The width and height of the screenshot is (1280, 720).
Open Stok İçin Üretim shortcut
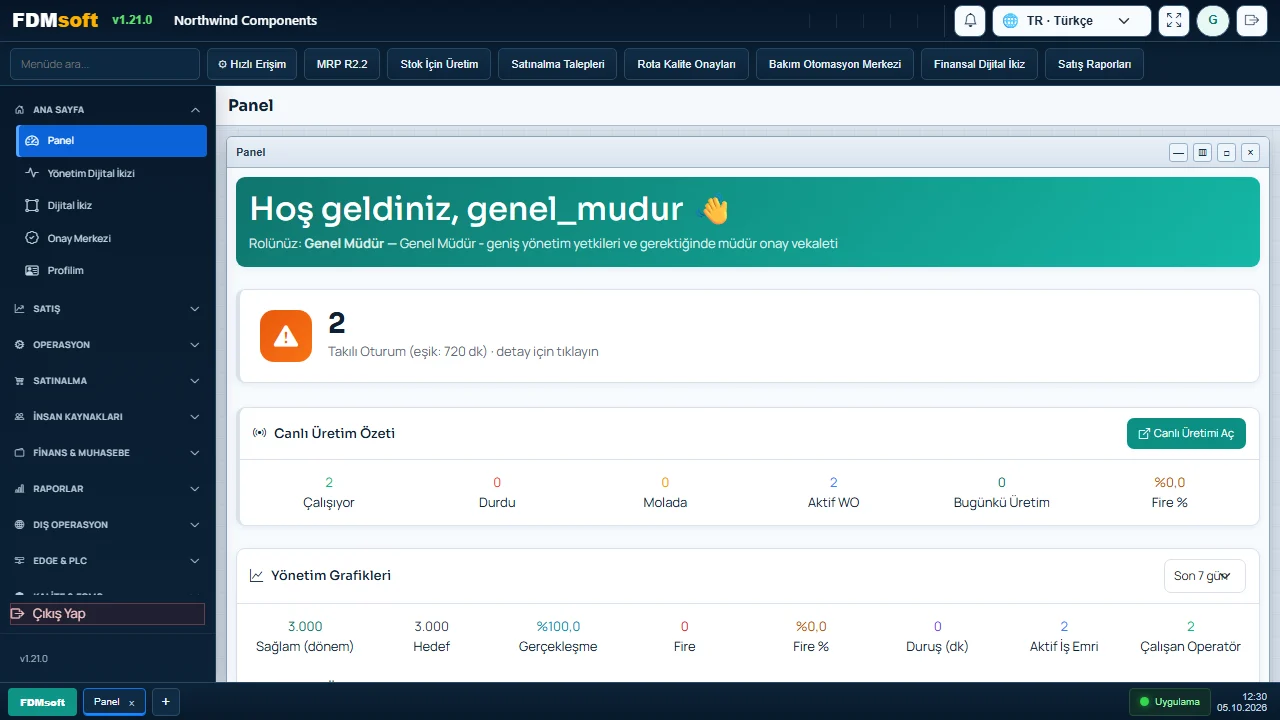click(x=439, y=64)
